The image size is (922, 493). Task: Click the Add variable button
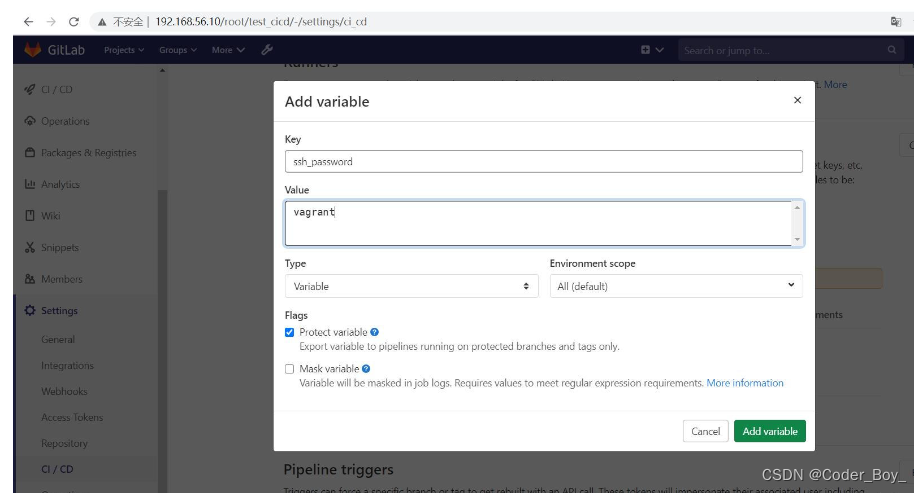tap(770, 431)
